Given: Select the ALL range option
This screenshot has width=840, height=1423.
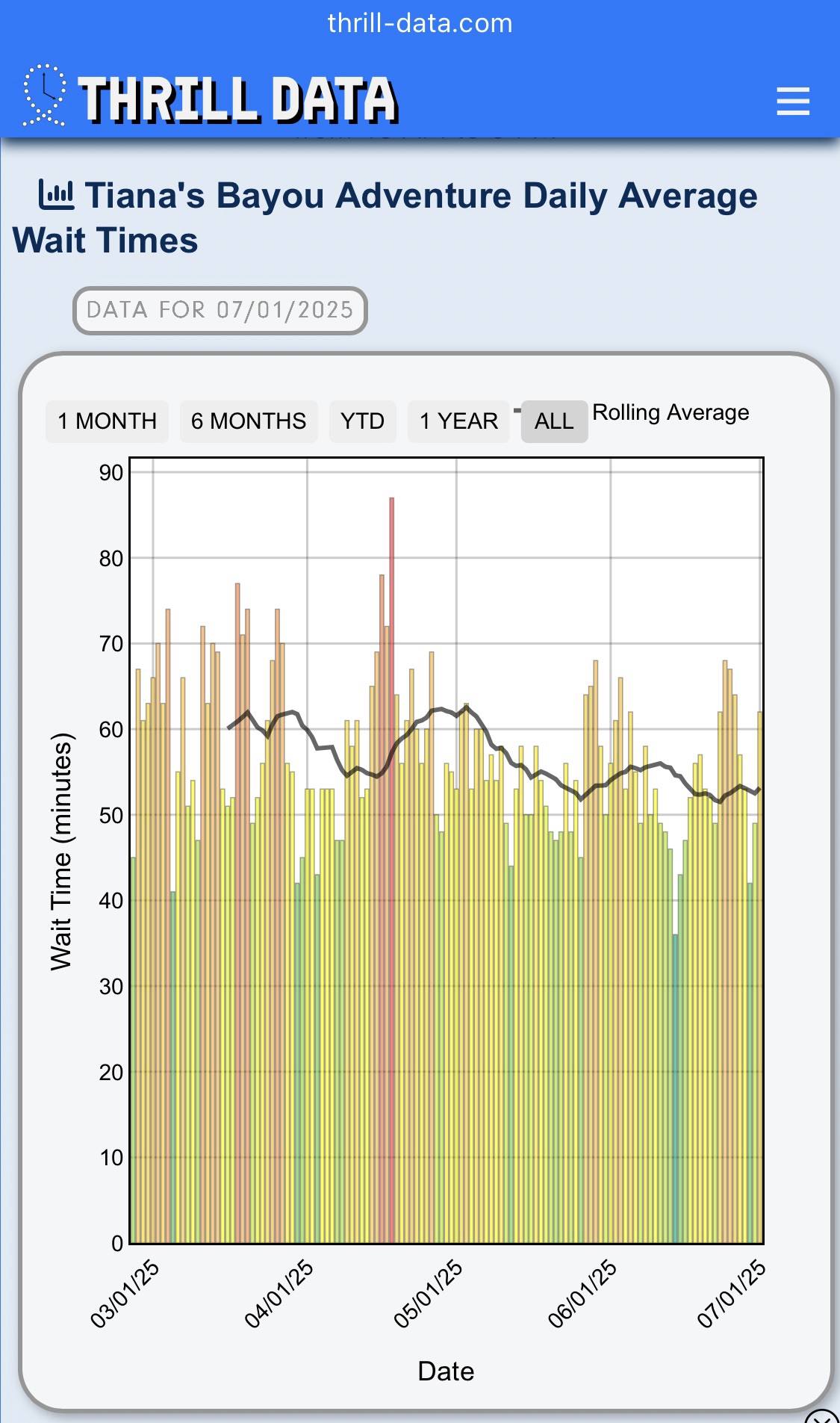Looking at the screenshot, I should pyautogui.click(x=554, y=421).
